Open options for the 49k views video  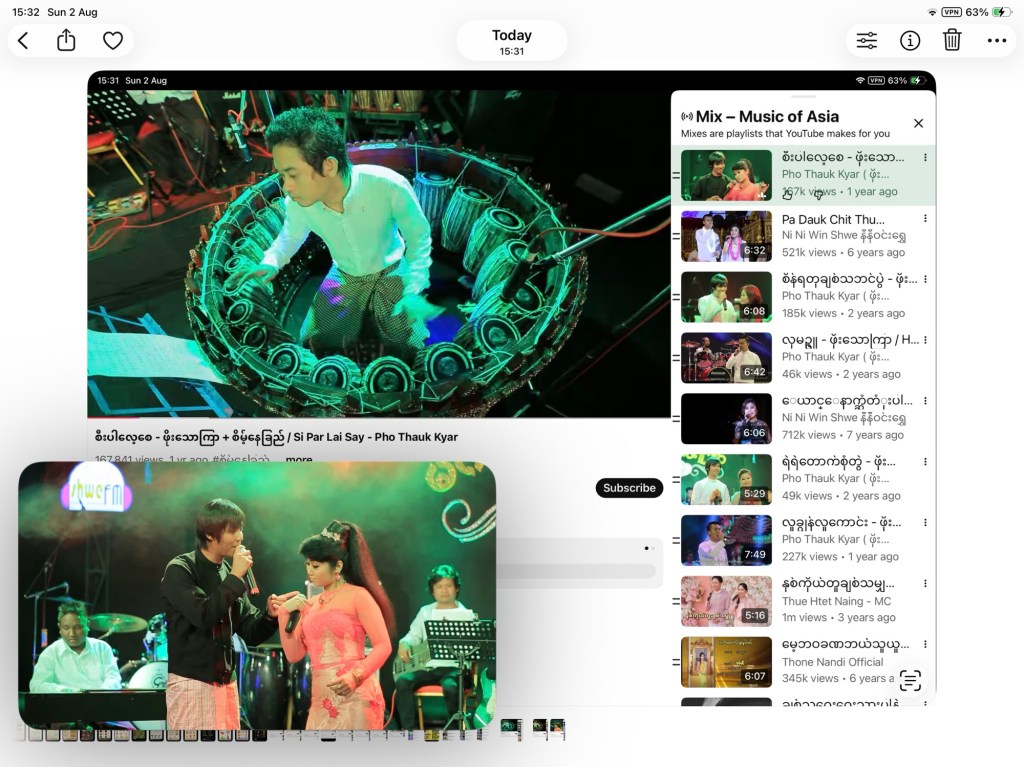click(x=925, y=461)
